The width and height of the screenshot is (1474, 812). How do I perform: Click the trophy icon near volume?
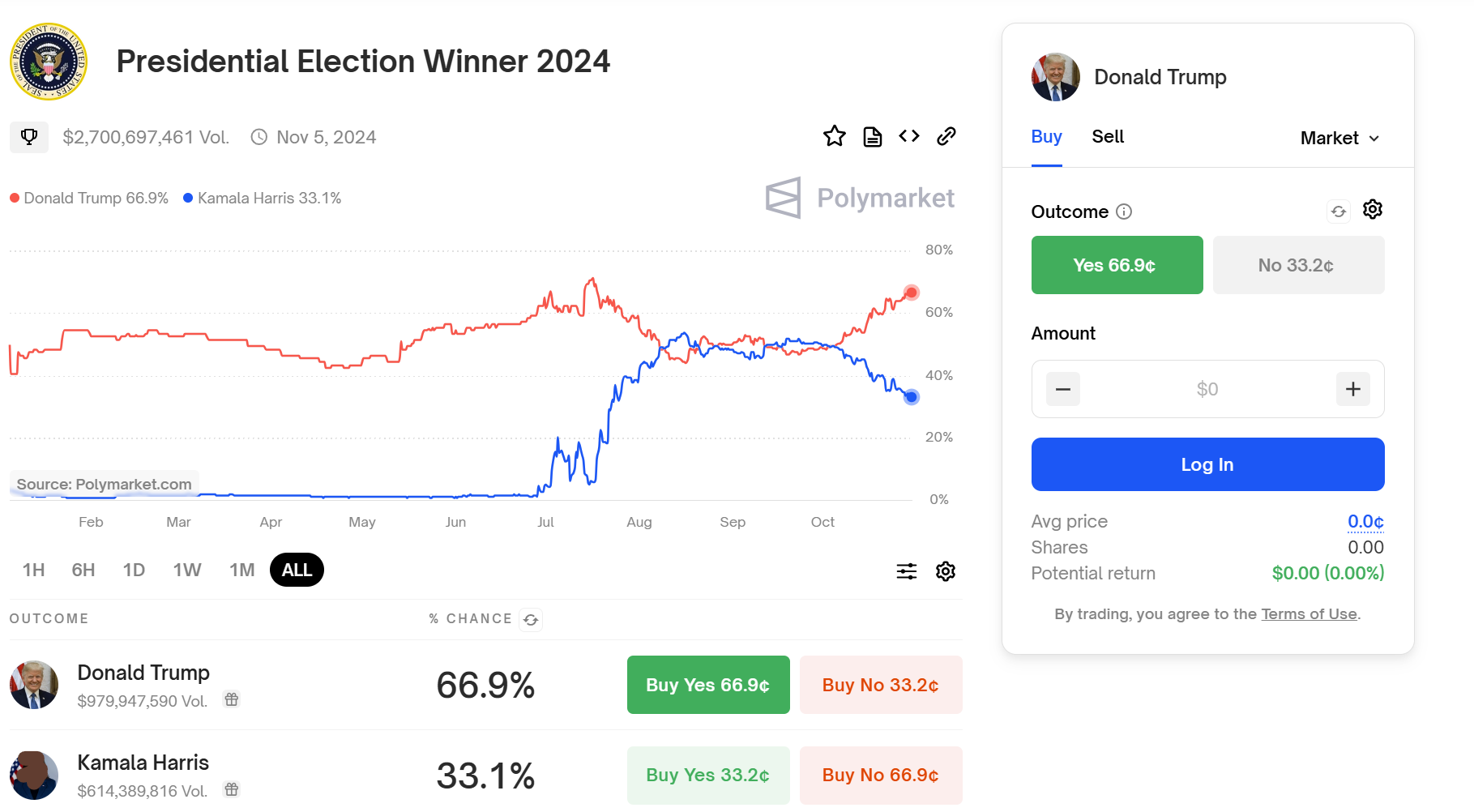click(29, 137)
